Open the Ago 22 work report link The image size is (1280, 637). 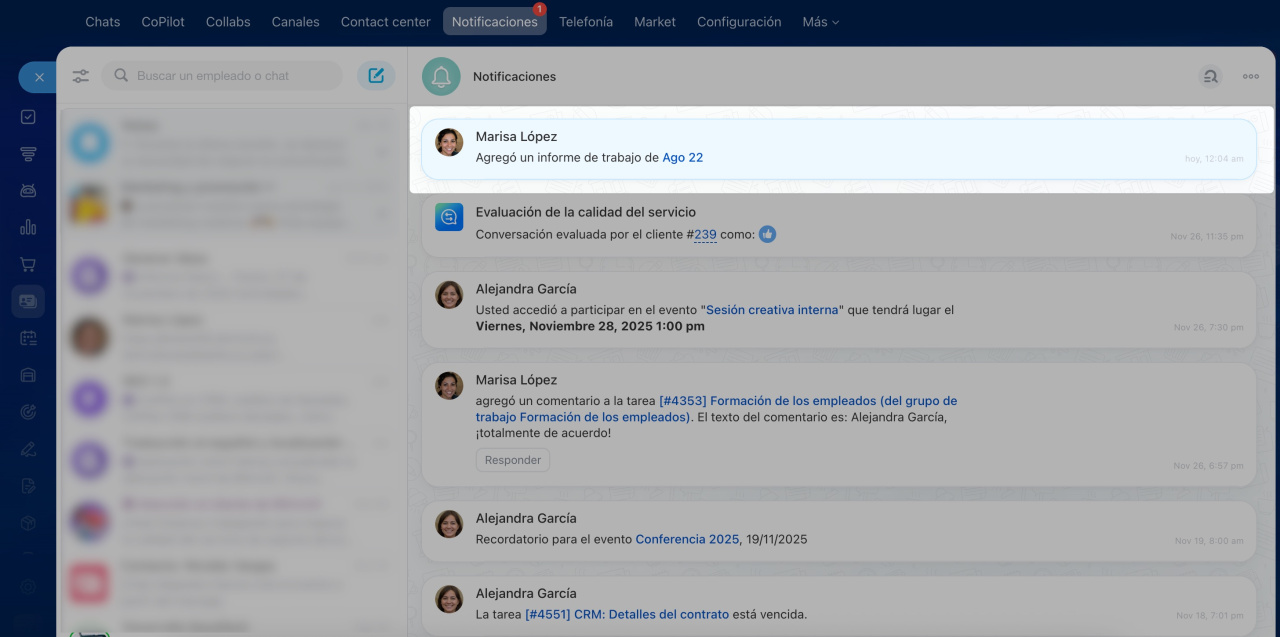pos(682,158)
